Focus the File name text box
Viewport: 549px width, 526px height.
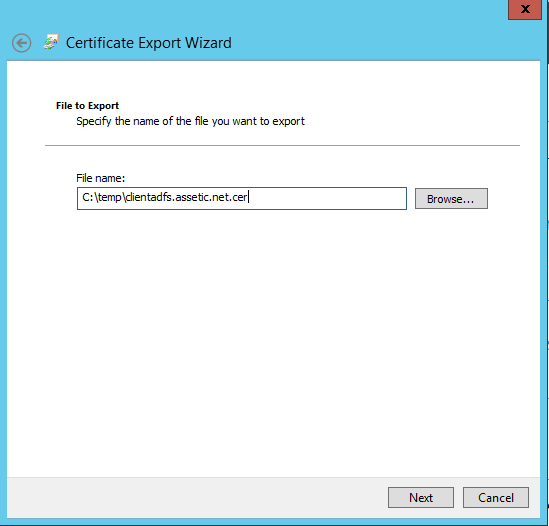[242, 199]
